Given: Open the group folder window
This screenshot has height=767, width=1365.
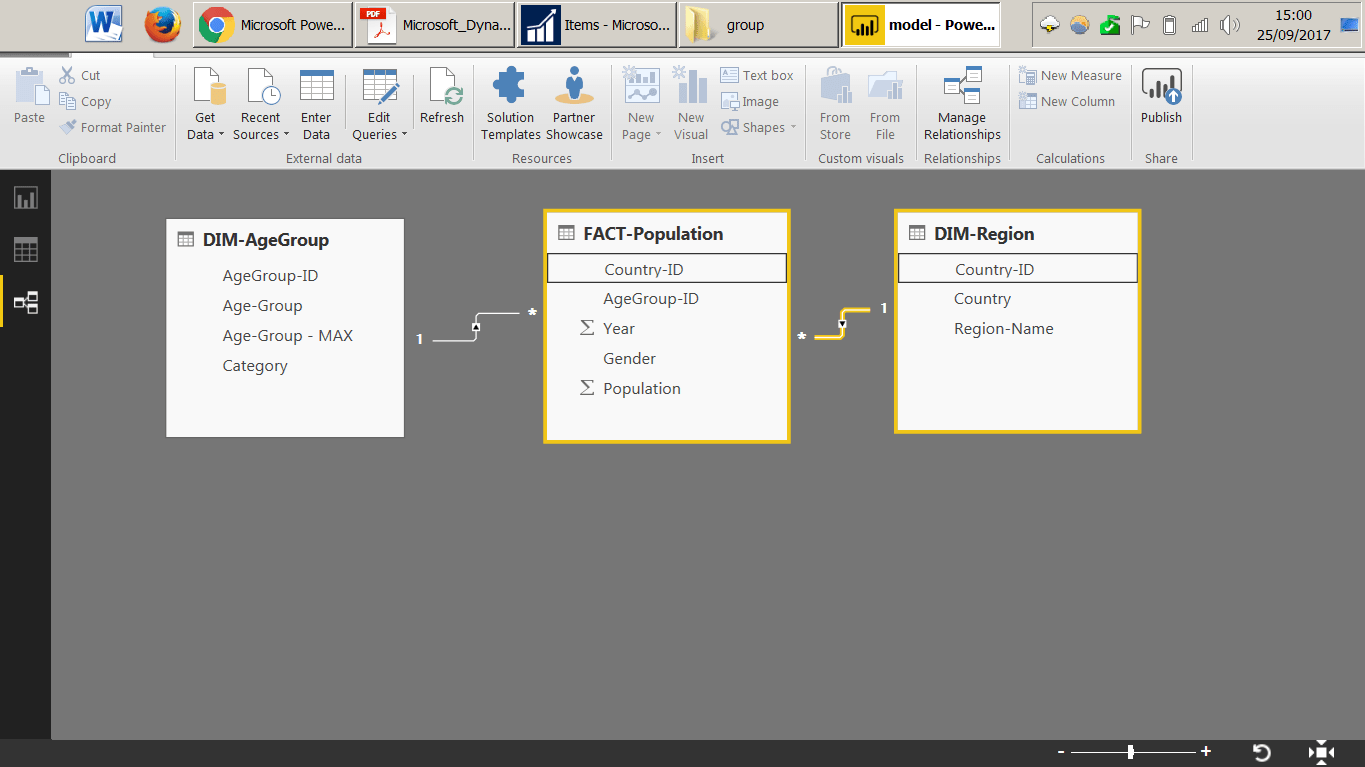Looking at the screenshot, I should click(x=759, y=25).
